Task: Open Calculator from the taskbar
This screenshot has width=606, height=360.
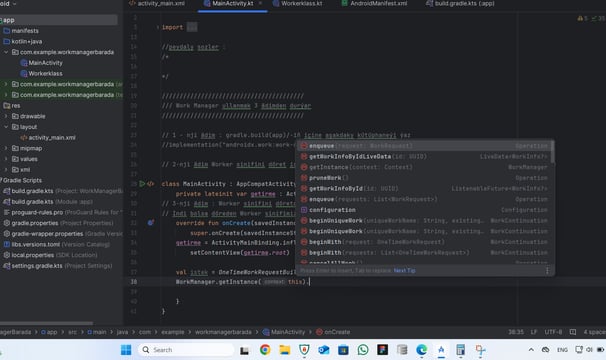Action: 460,350
